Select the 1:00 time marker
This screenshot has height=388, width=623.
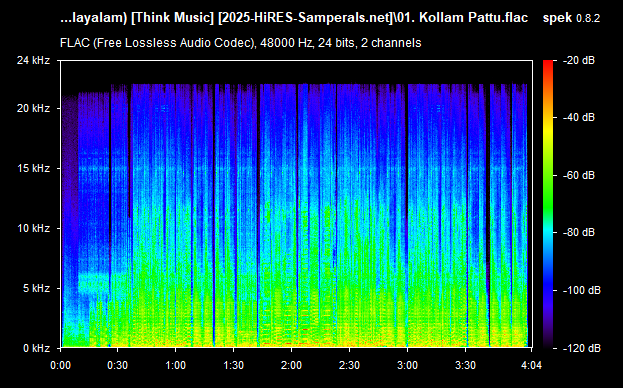(x=176, y=365)
